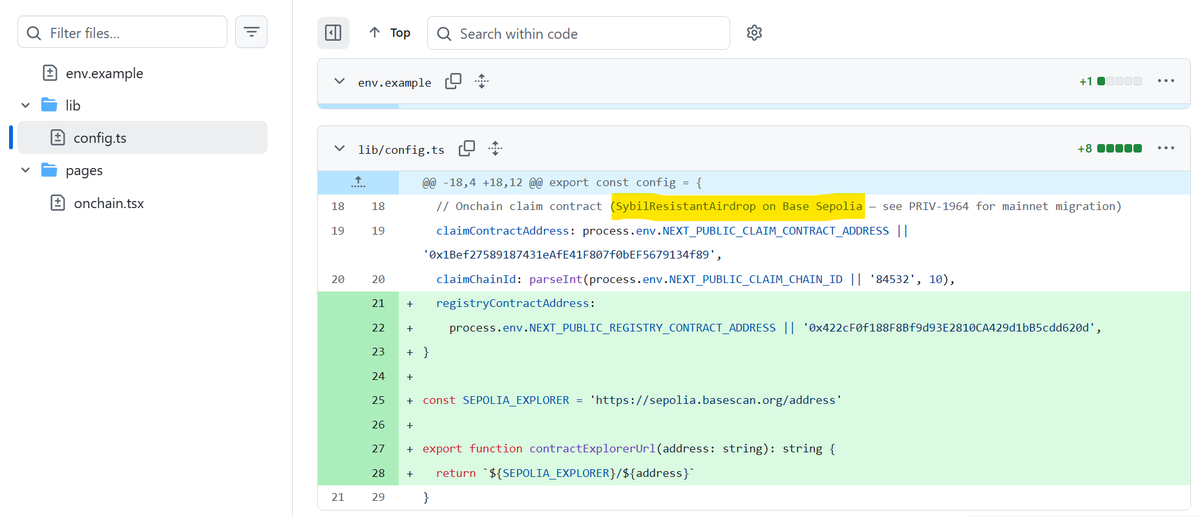Click the lib folder icon
The width and height of the screenshot is (1200, 517).
click(49, 105)
